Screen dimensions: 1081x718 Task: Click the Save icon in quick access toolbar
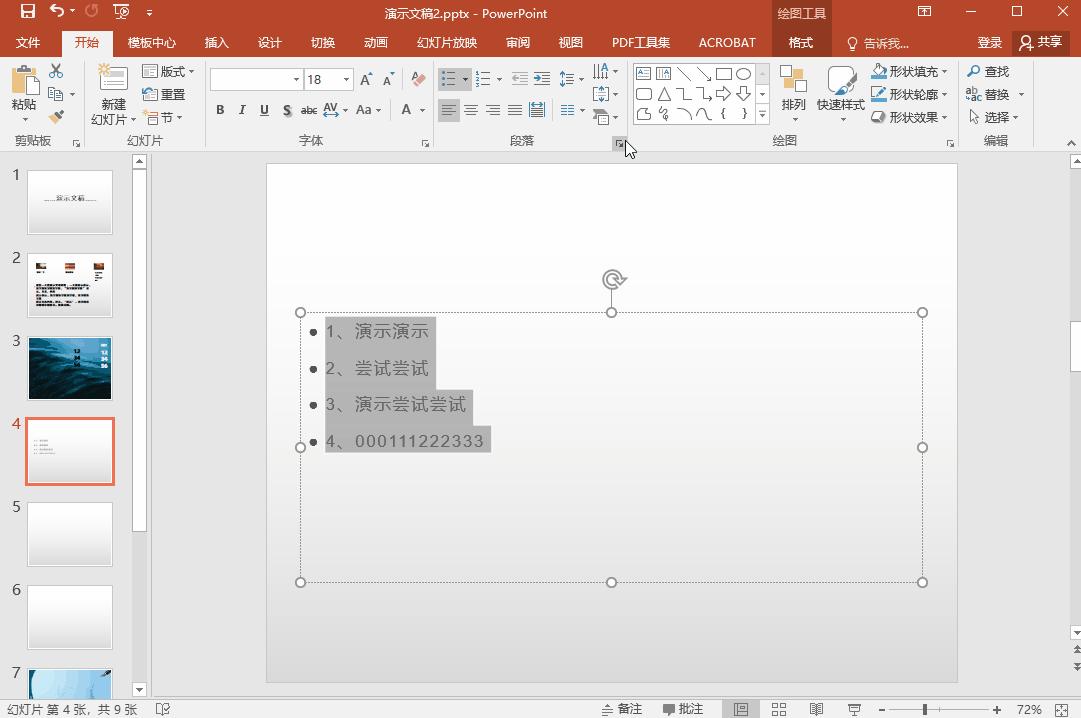click(28, 12)
